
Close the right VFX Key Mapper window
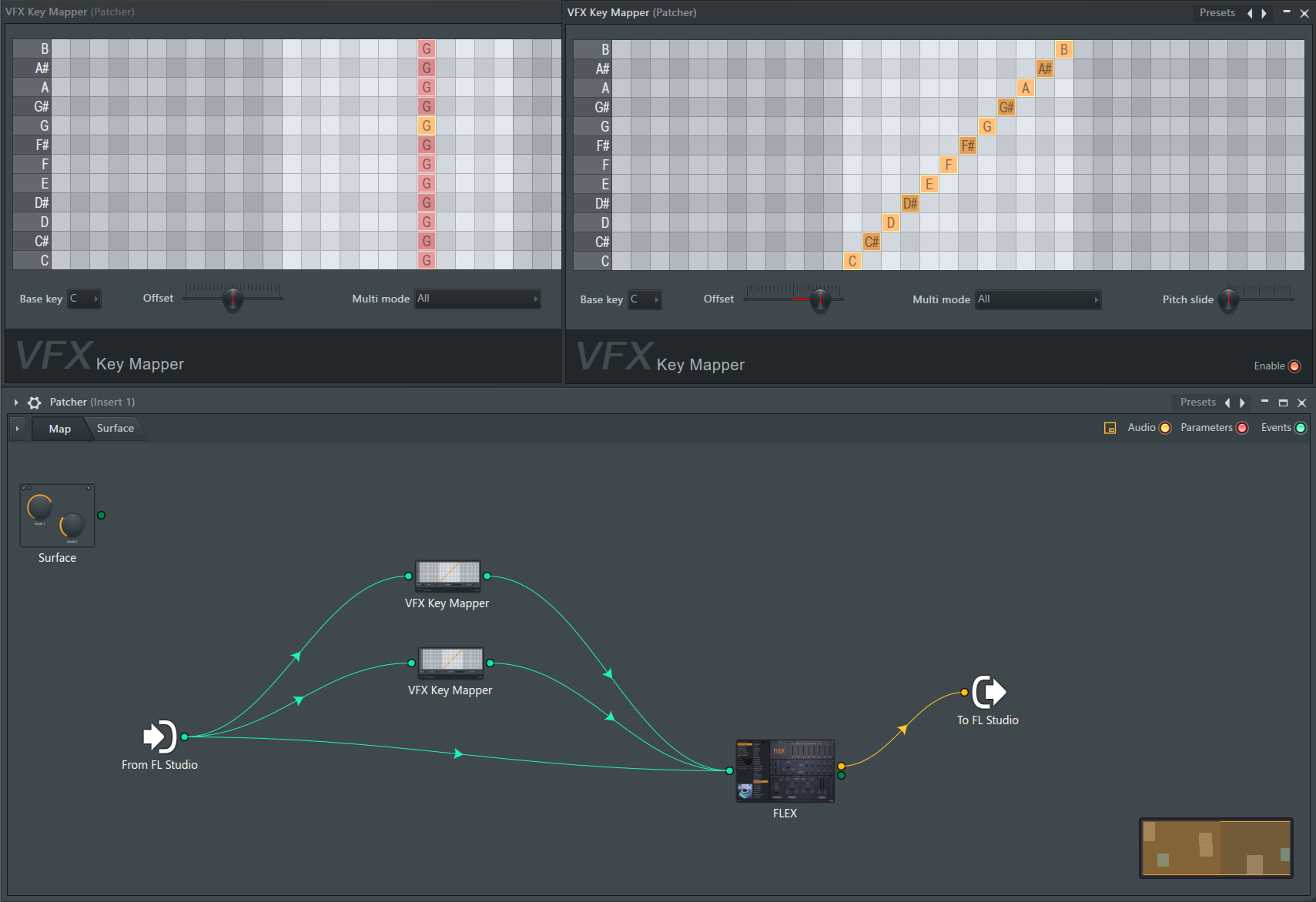pos(1304,13)
